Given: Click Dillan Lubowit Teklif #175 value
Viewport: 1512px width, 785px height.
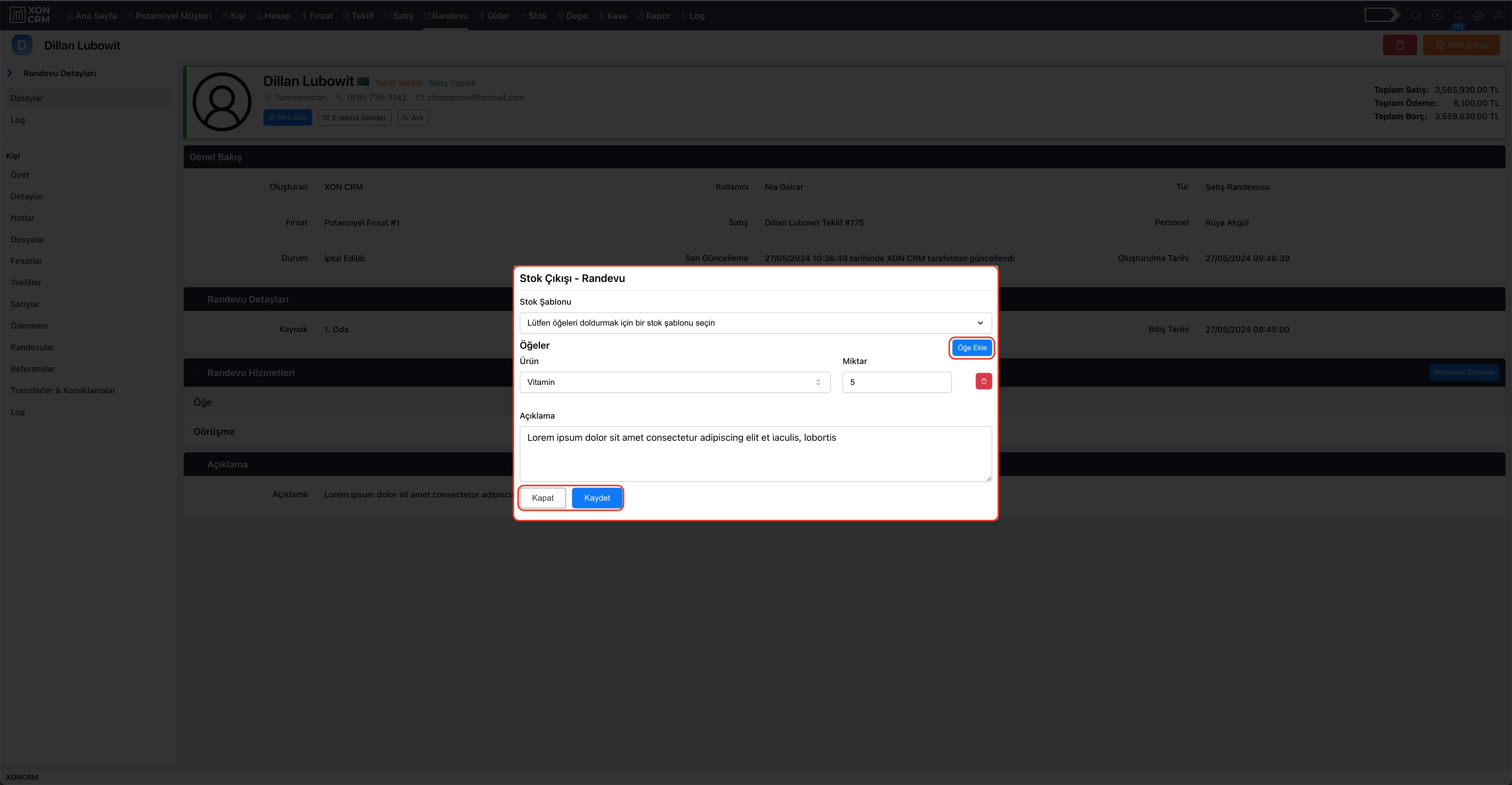Looking at the screenshot, I should [x=814, y=223].
